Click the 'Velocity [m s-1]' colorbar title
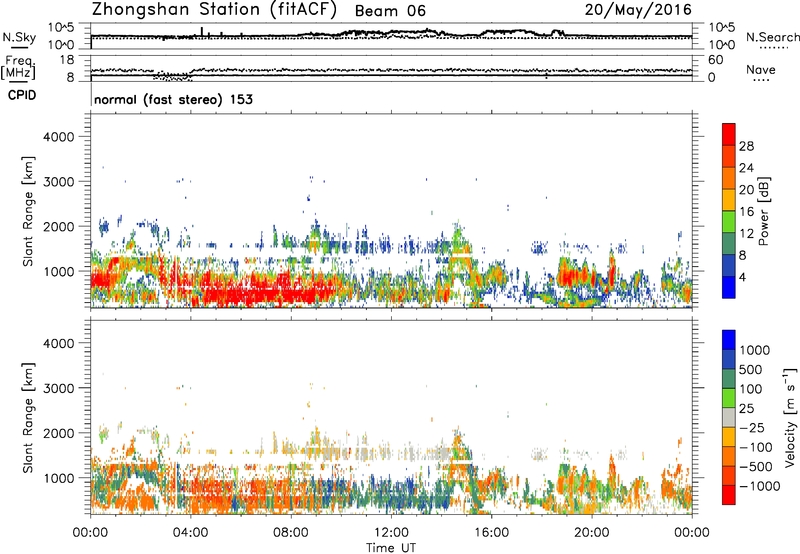The width and height of the screenshot is (800, 554). [x=790, y=417]
